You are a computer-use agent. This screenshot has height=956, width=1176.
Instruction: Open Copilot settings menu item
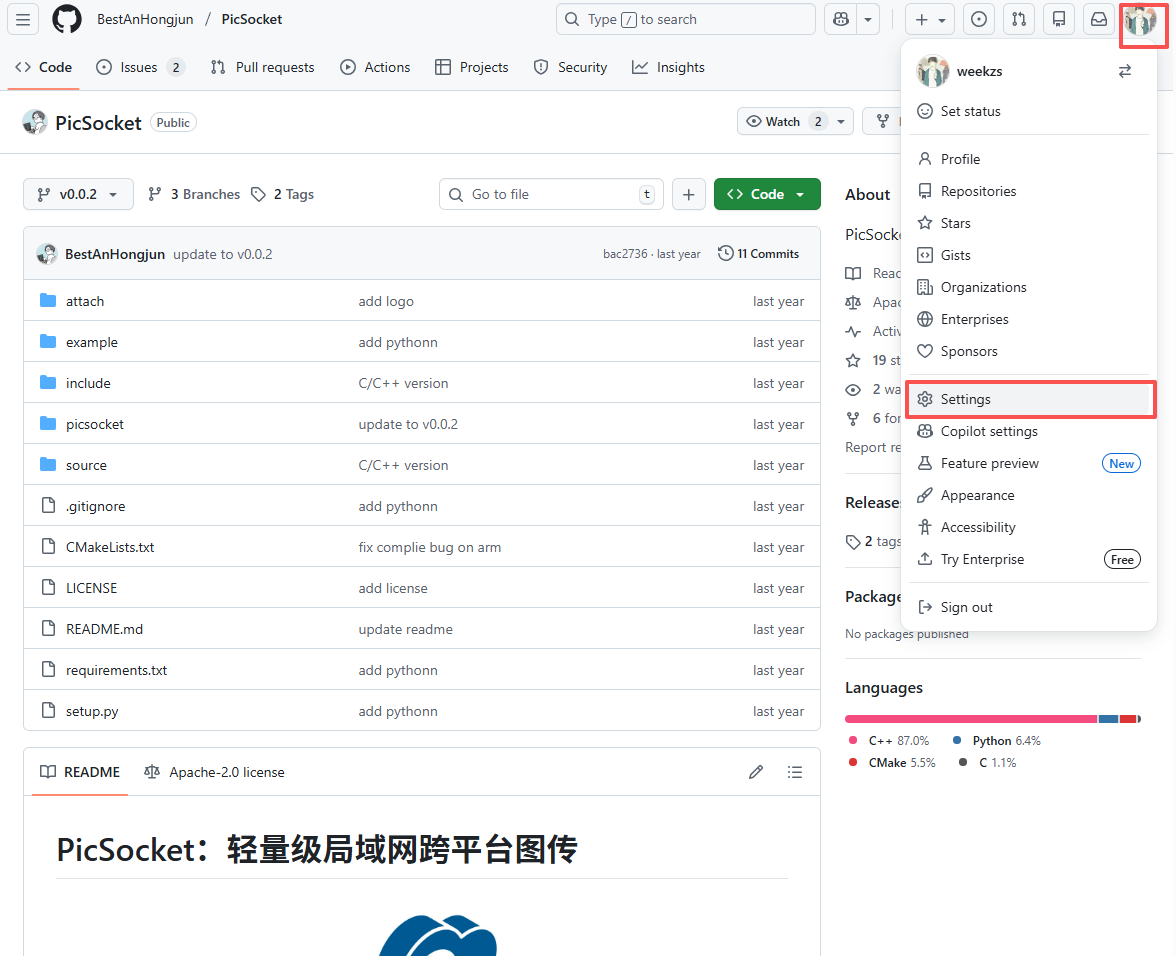1028,431
